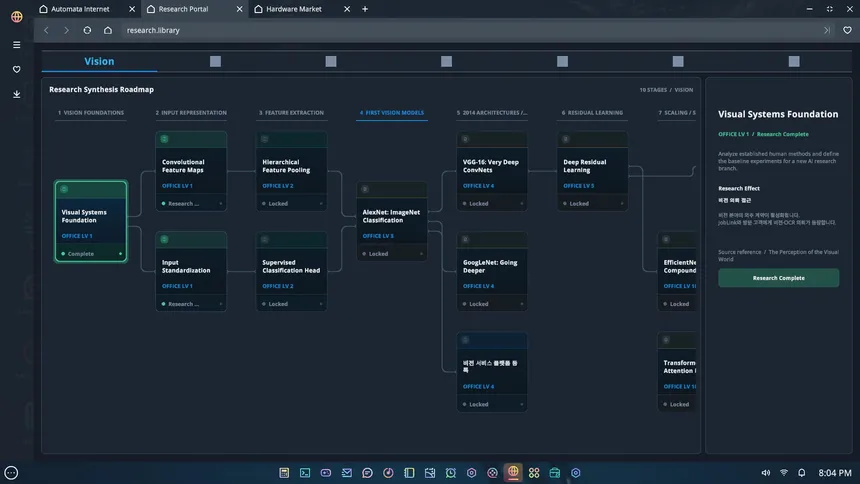Open the volume control in system tray
Image resolution: width=860 pixels, height=484 pixels.
point(766,472)
